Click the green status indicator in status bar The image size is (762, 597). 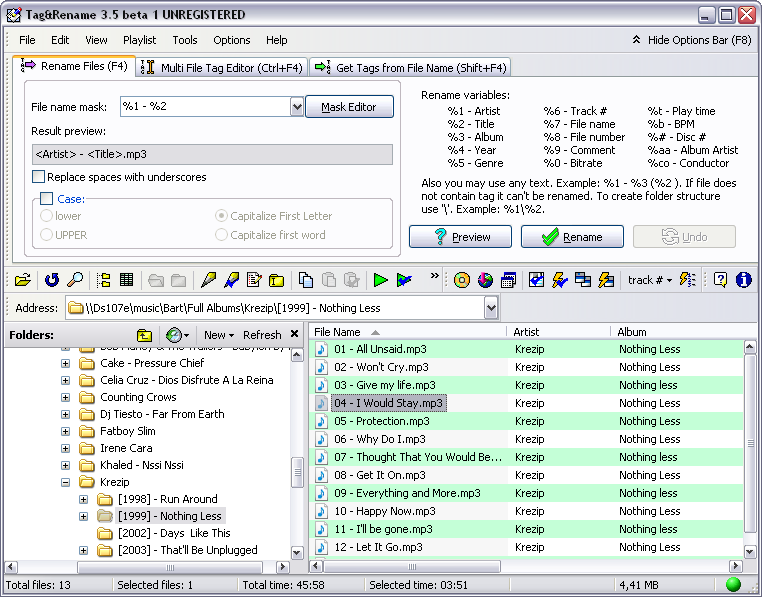(x=733, y=584)
